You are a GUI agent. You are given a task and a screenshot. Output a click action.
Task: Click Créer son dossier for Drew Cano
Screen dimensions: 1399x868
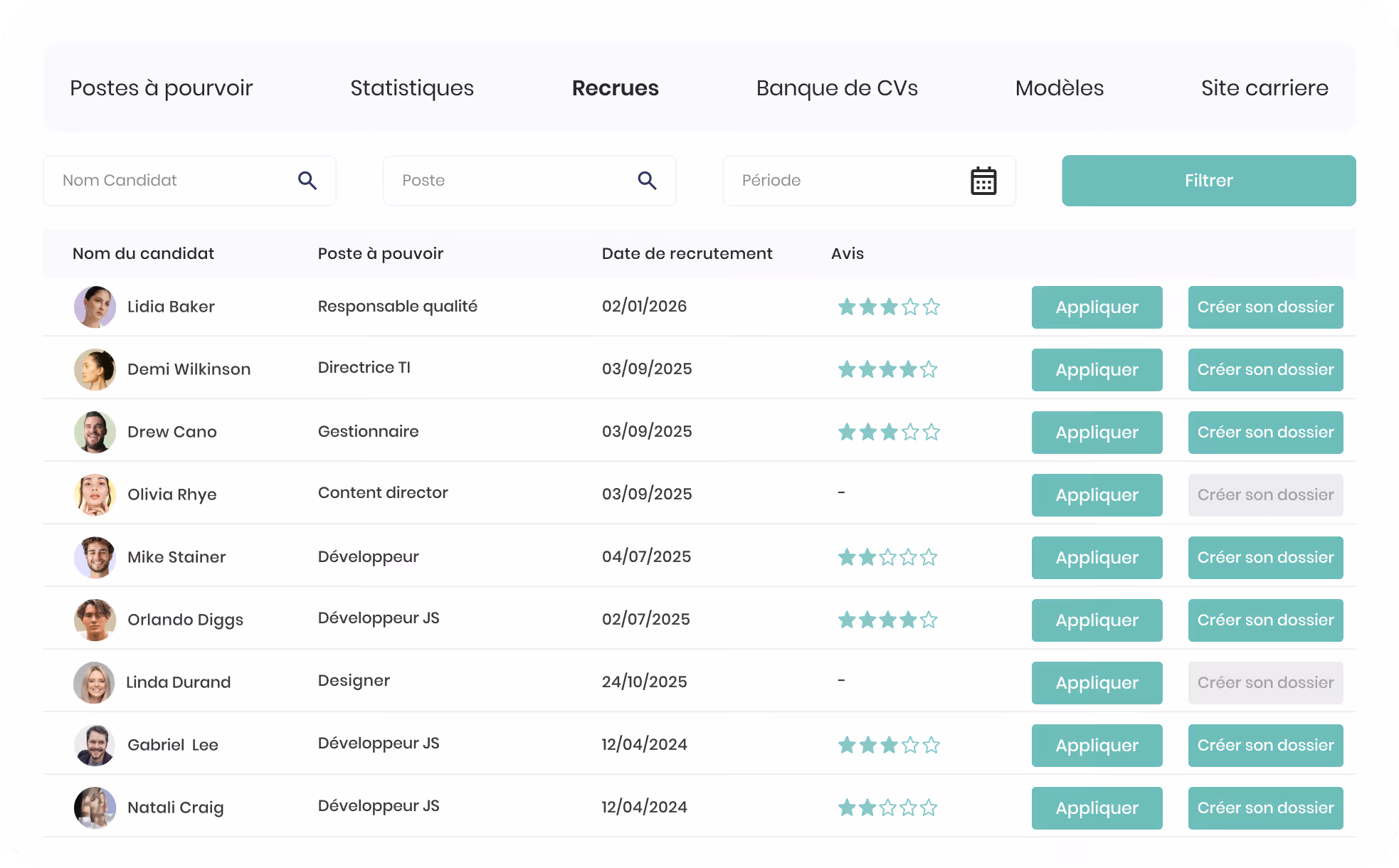click(1266, 433)
